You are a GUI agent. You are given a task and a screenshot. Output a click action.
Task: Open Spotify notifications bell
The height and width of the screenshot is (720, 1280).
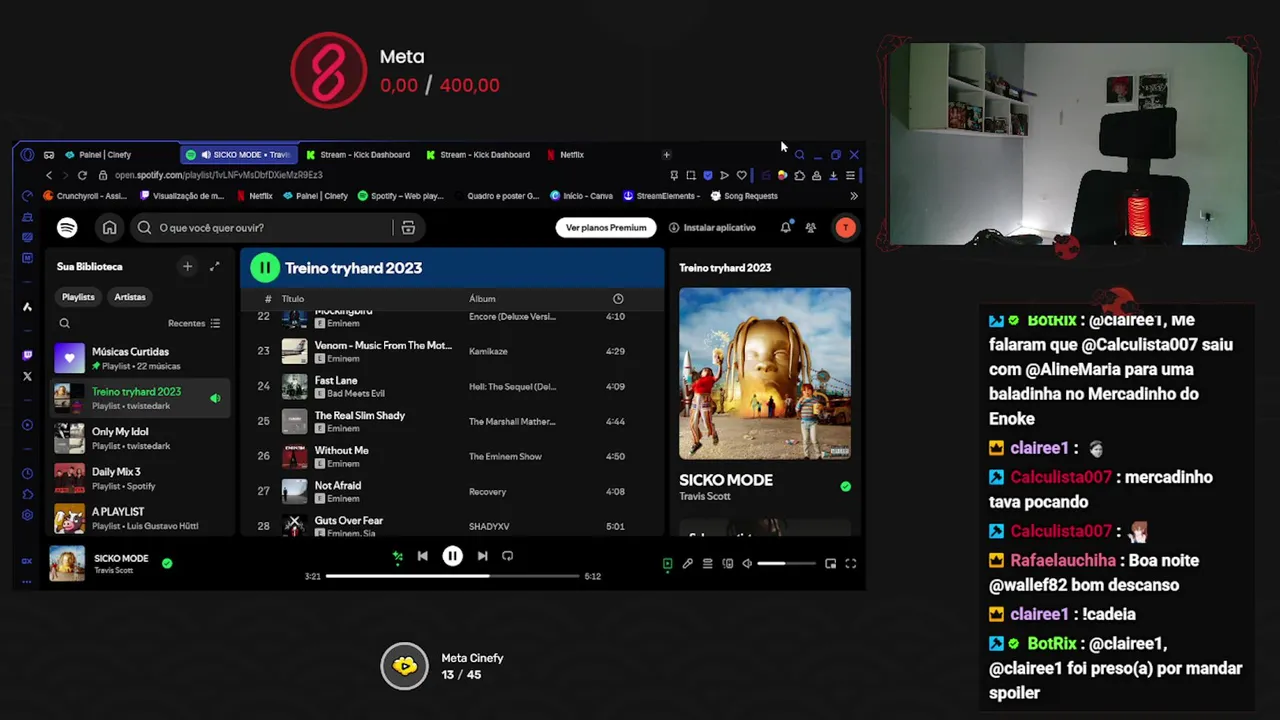(786, 228)
